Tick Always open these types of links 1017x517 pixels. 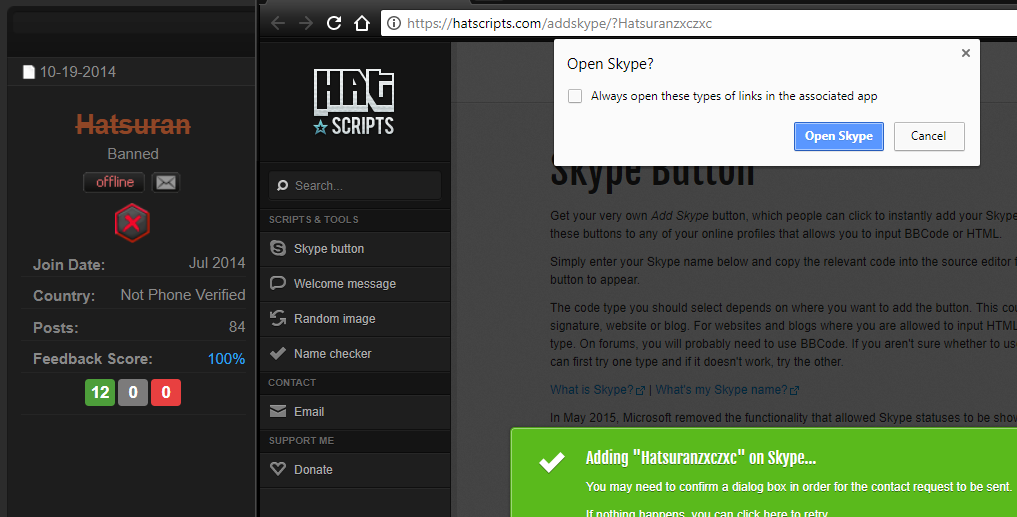coord(575,96)
